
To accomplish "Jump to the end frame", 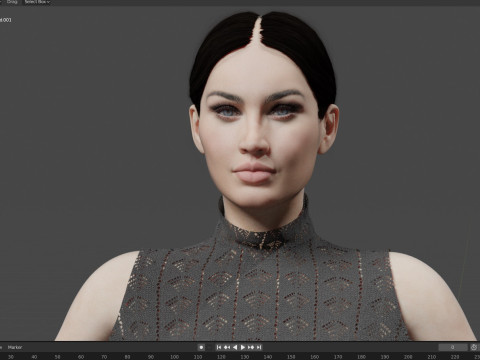I will point(259,347).
